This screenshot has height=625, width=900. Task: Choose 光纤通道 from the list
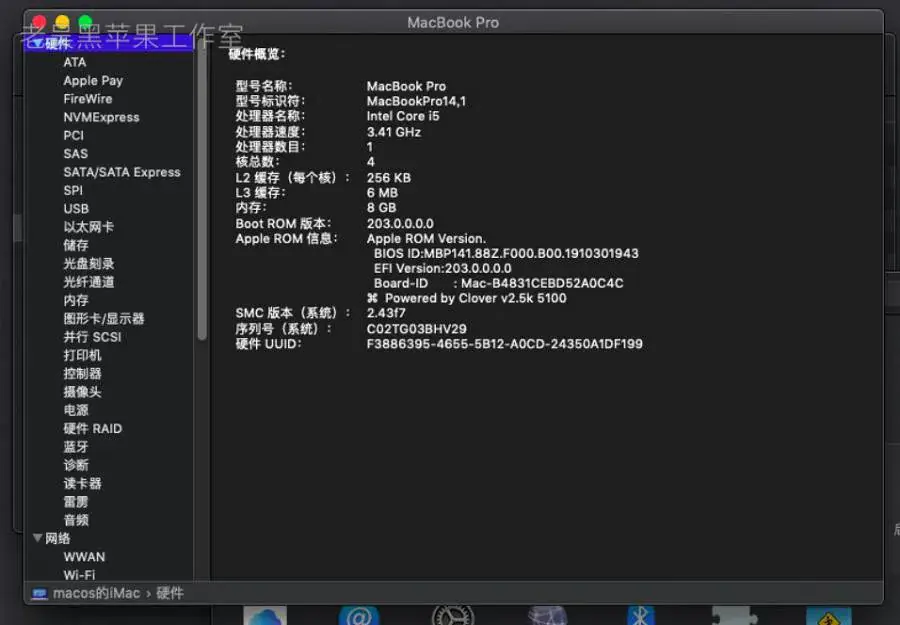tap(88, 282)
